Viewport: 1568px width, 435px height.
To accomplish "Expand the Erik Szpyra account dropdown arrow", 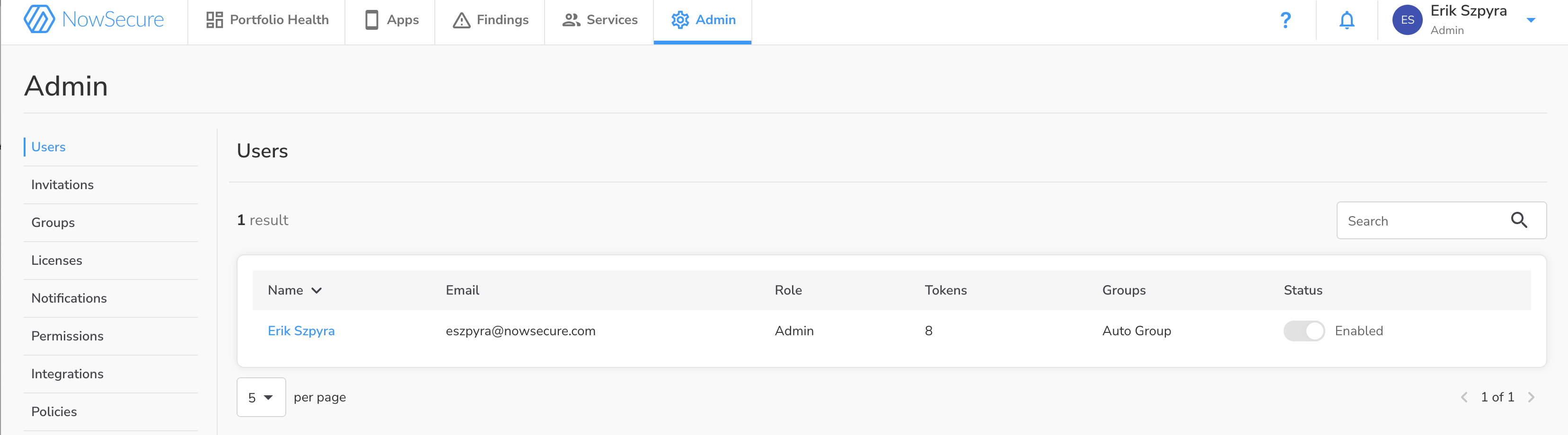I will coord(1530,20).
